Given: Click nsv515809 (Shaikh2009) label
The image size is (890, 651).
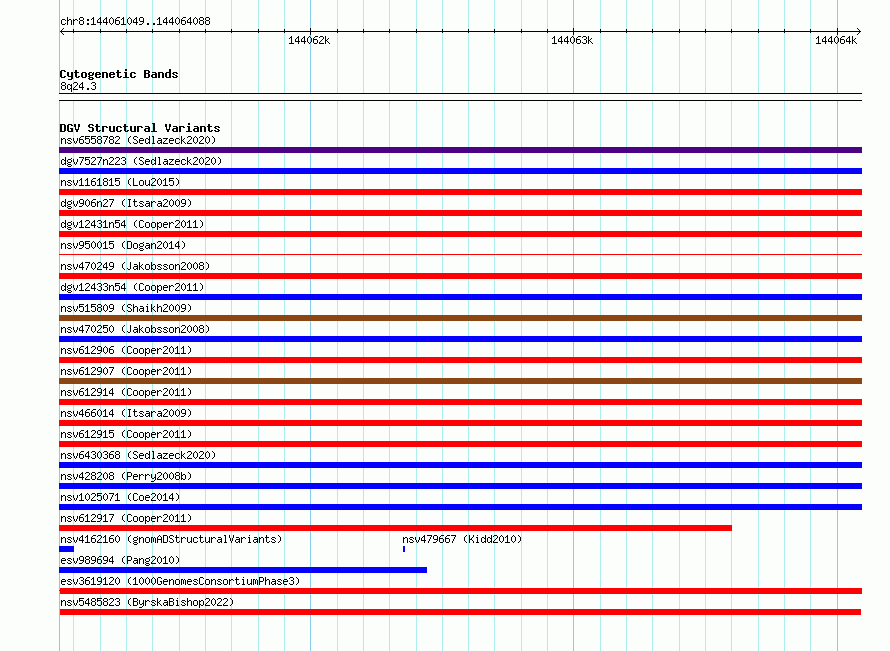Looking at the screenshot, I should (126, 308).
